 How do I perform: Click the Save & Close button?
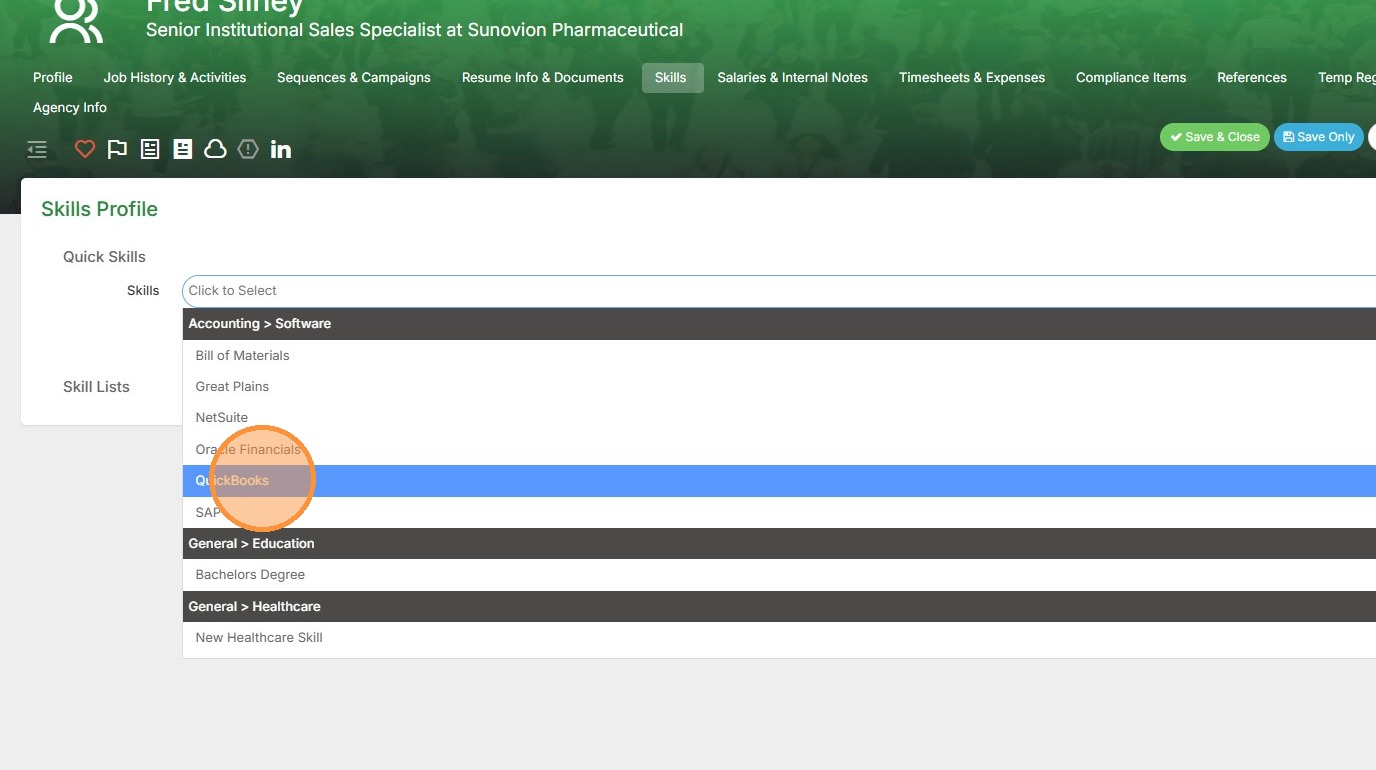click(1215, 137)
